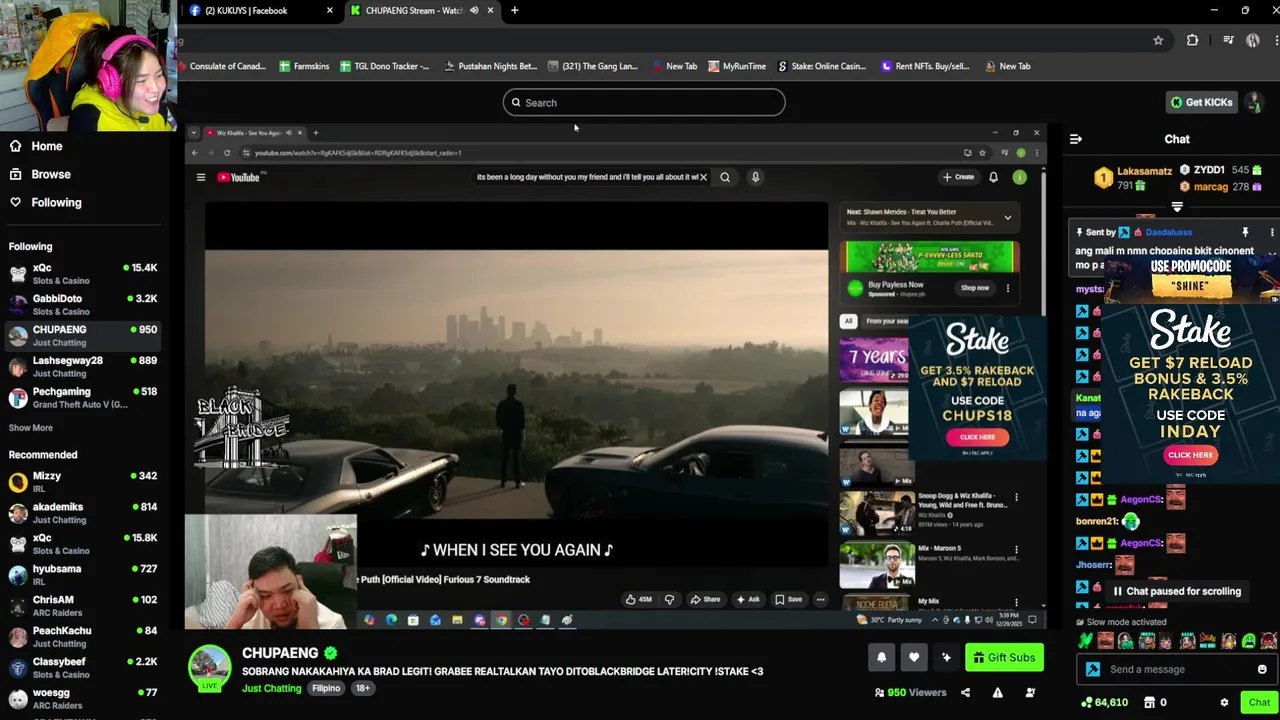Screen dimensions: 1280x720
Task: Unpin the pinned message with pin icon
Action: [x=1245, y=232]
